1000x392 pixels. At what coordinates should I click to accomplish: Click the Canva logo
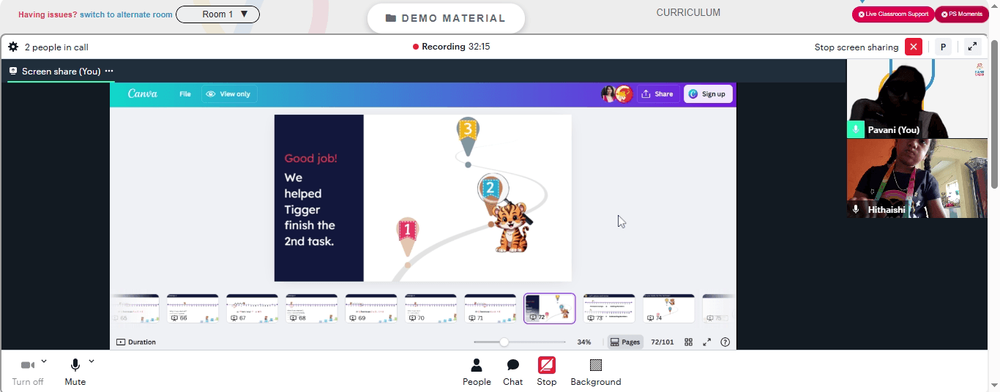pos(142,94)
